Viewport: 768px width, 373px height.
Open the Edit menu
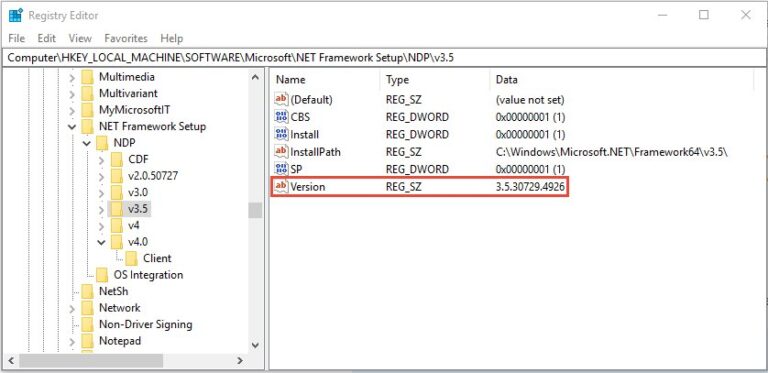[47, 38]
